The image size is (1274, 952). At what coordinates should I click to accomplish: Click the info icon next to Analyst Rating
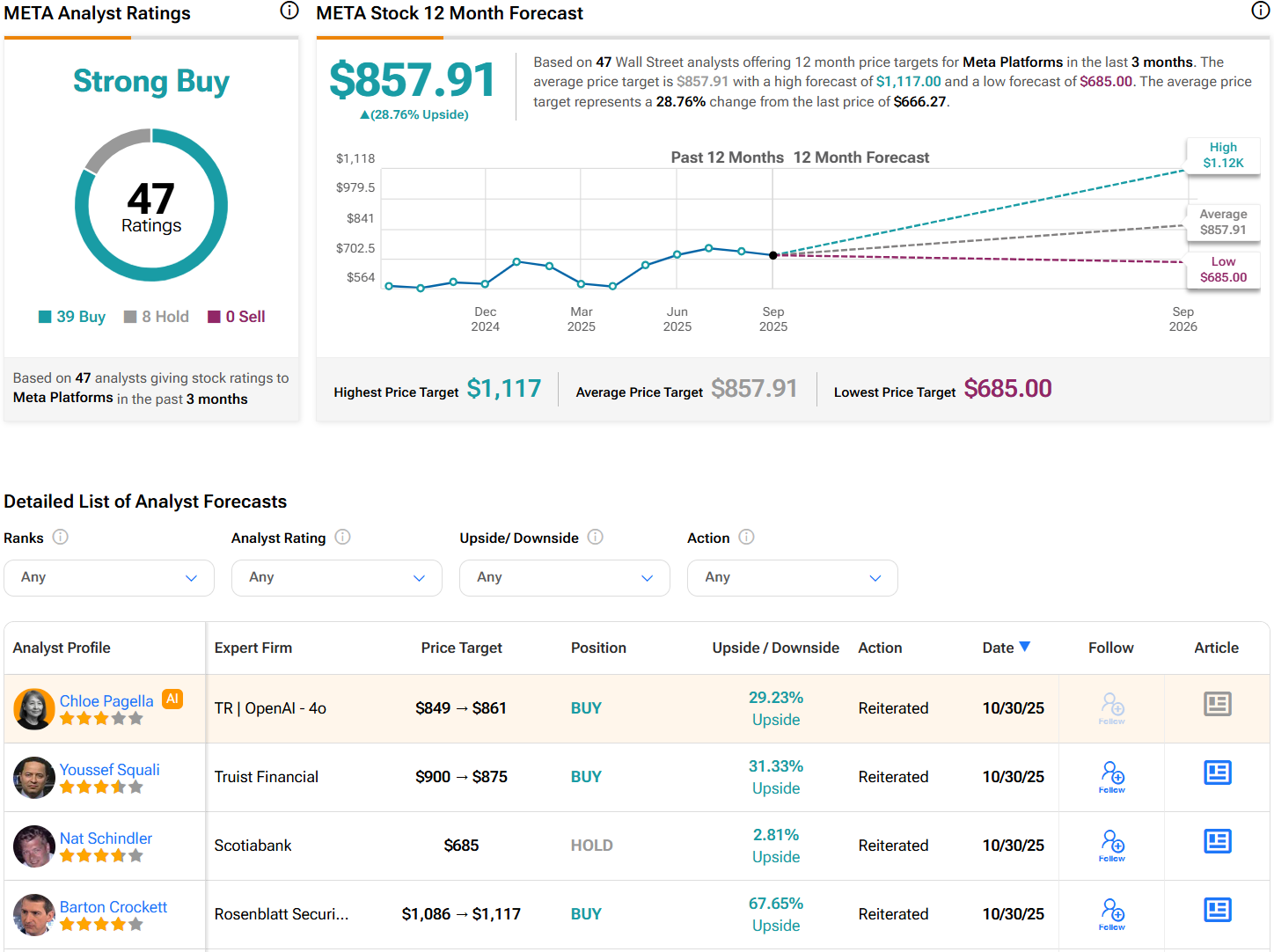click(342, 537)
